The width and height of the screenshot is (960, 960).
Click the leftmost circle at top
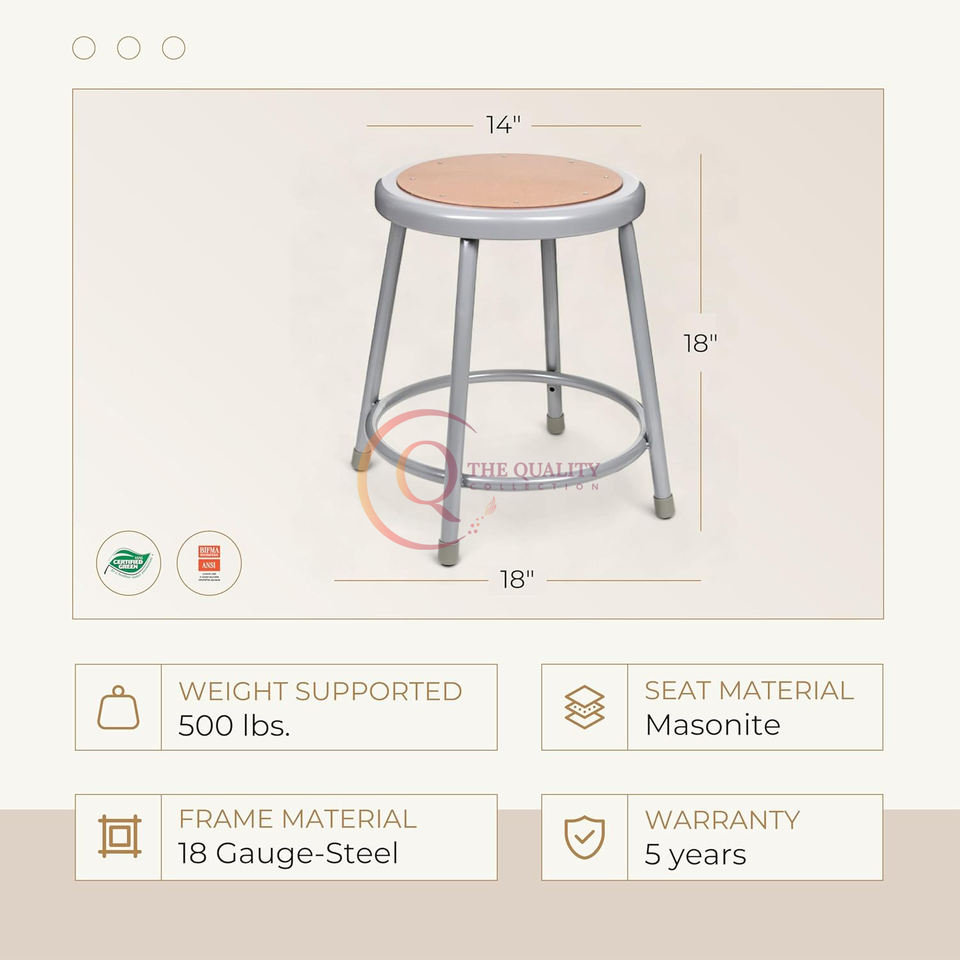(84, 48)
